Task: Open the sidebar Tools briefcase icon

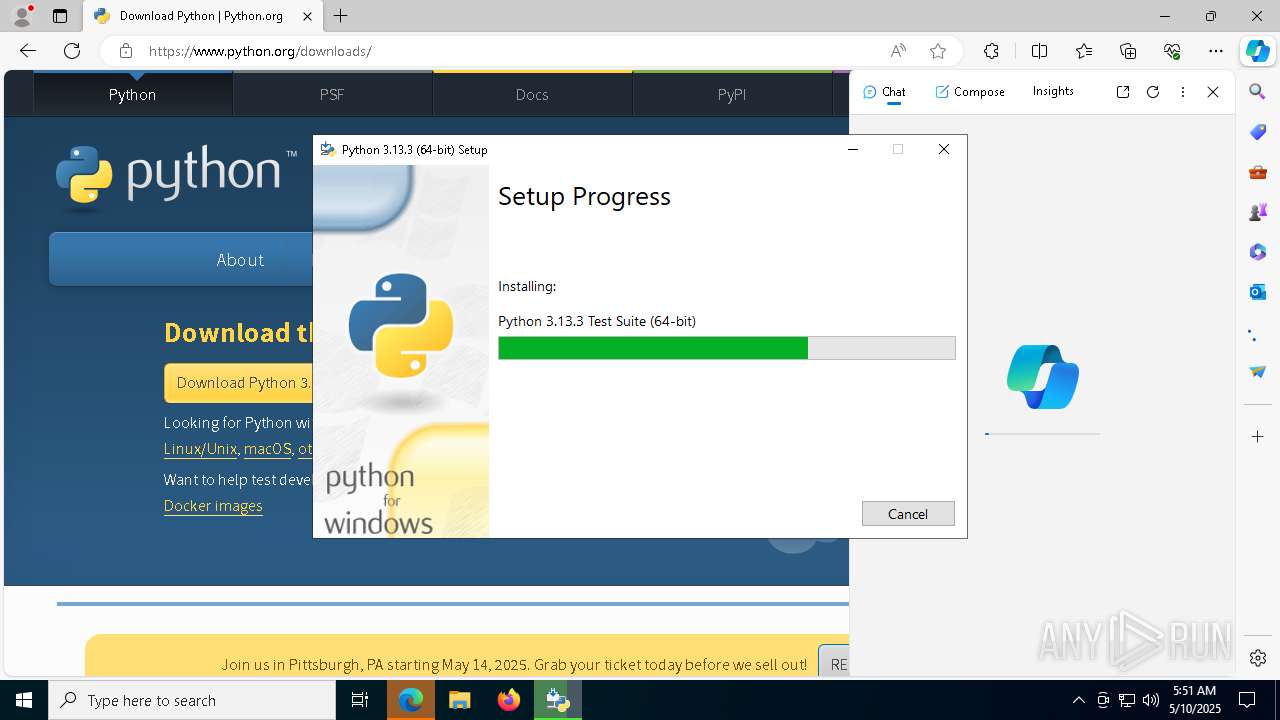Action: pos(1258,172)
